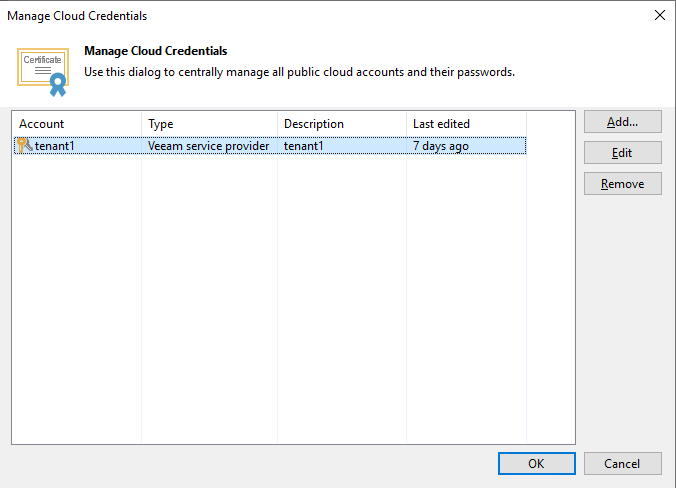Image resolution: width=676 pixels, height=488 pixels.
Task: Sort list by Description column header
Action: point(342,124)
